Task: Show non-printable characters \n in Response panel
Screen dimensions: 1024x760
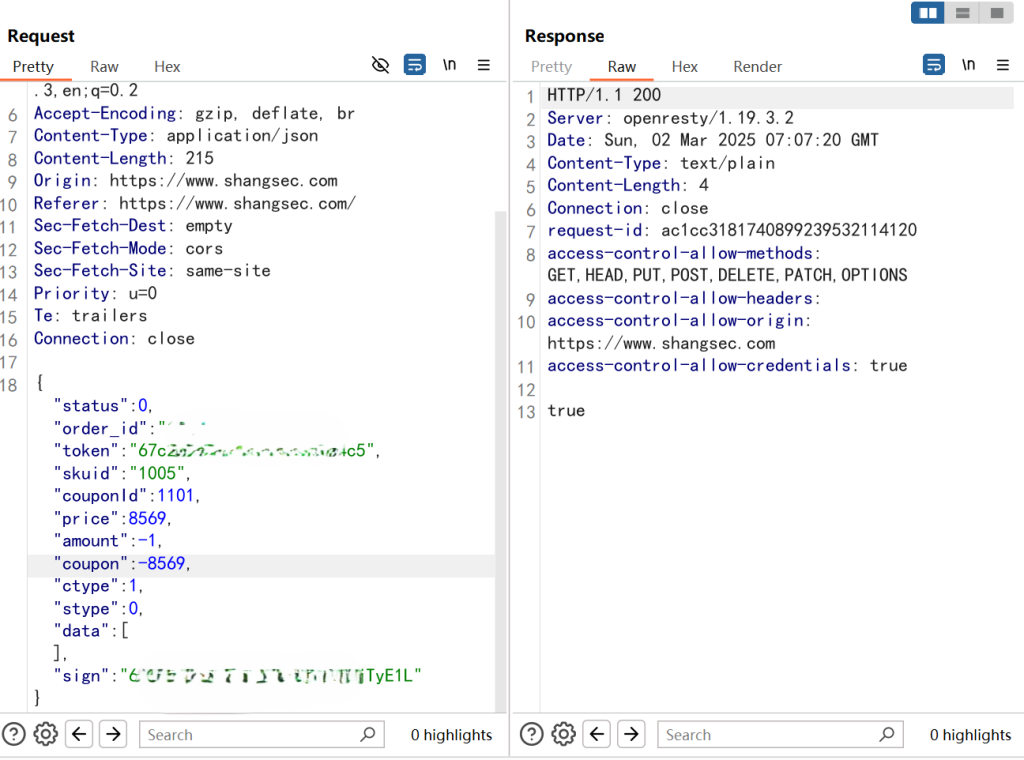Action: [968, 65]
